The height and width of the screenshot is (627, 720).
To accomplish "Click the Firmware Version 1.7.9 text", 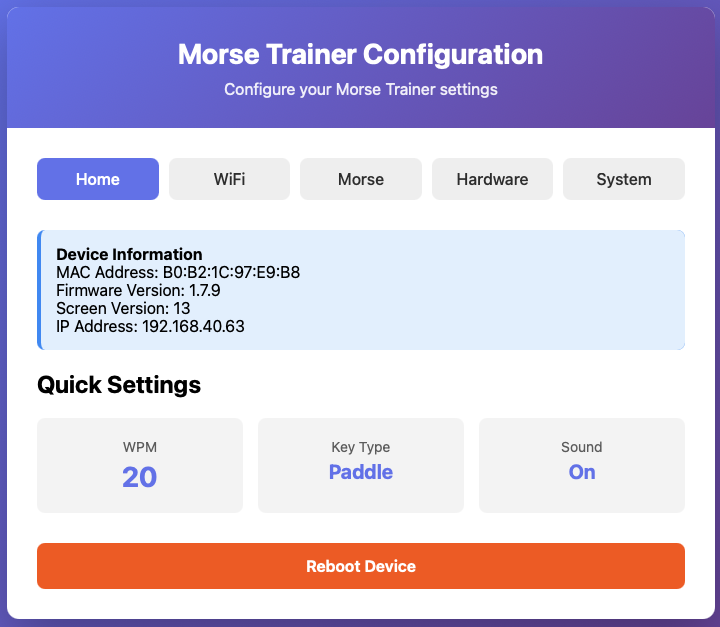I will pyautogui.click(x=138, y=290).
